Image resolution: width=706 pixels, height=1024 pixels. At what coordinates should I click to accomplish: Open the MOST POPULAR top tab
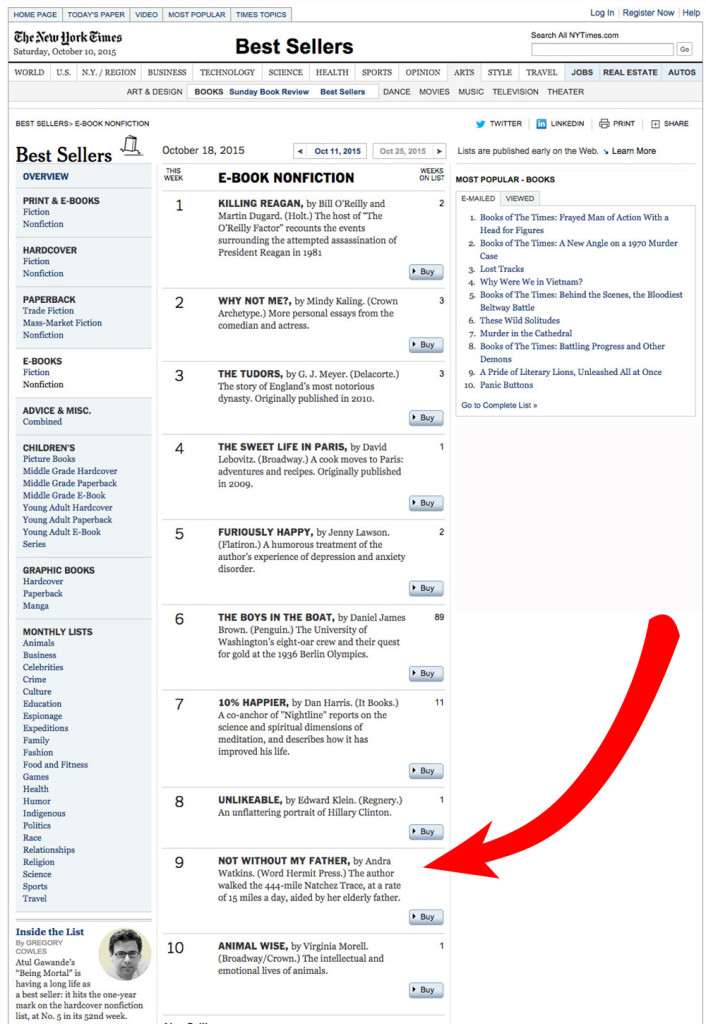click(197, 14)
